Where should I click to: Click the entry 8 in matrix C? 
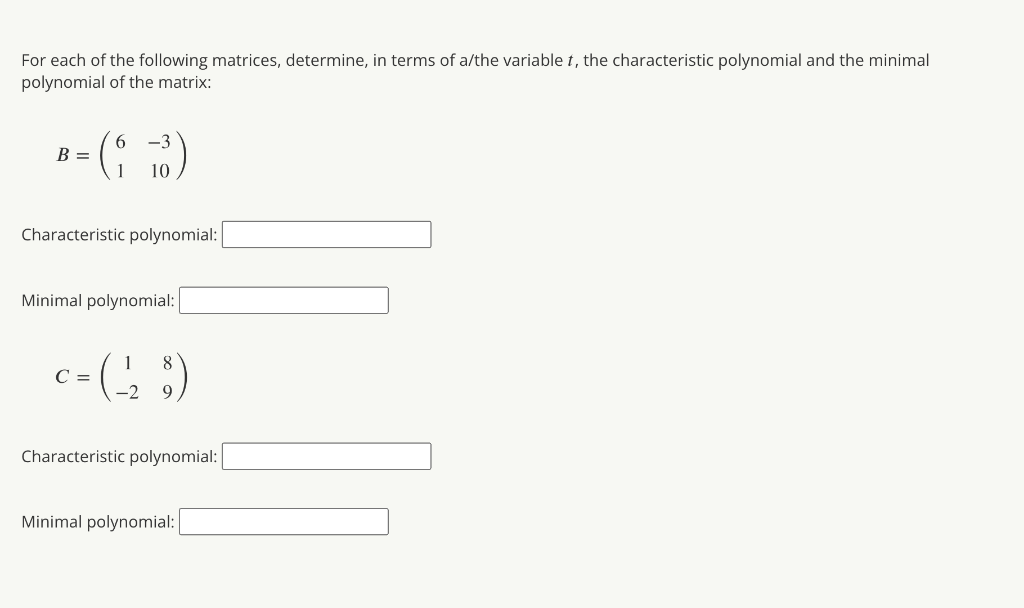[x=166, y=364]
